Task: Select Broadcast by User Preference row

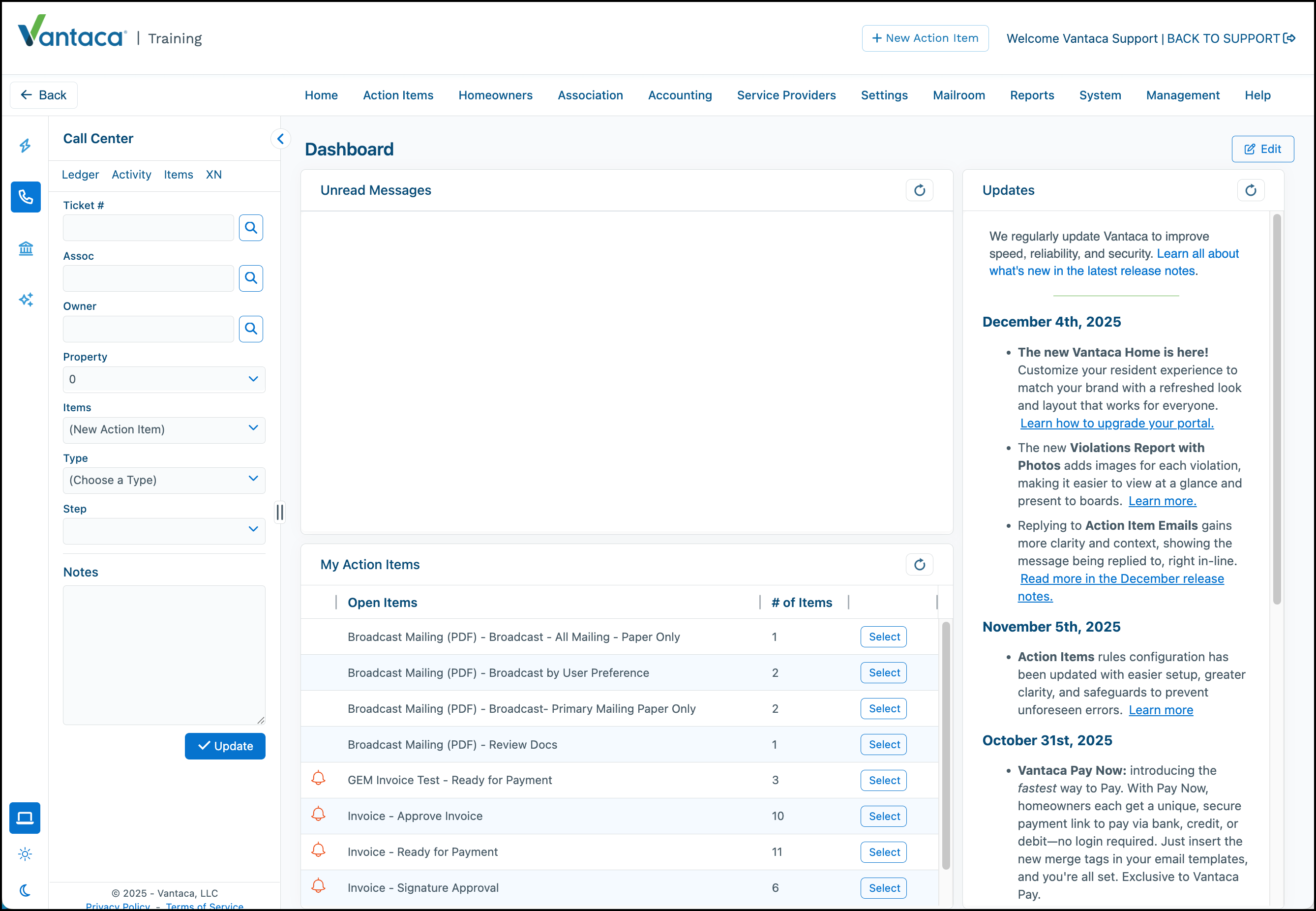Action: coord(883,673)
